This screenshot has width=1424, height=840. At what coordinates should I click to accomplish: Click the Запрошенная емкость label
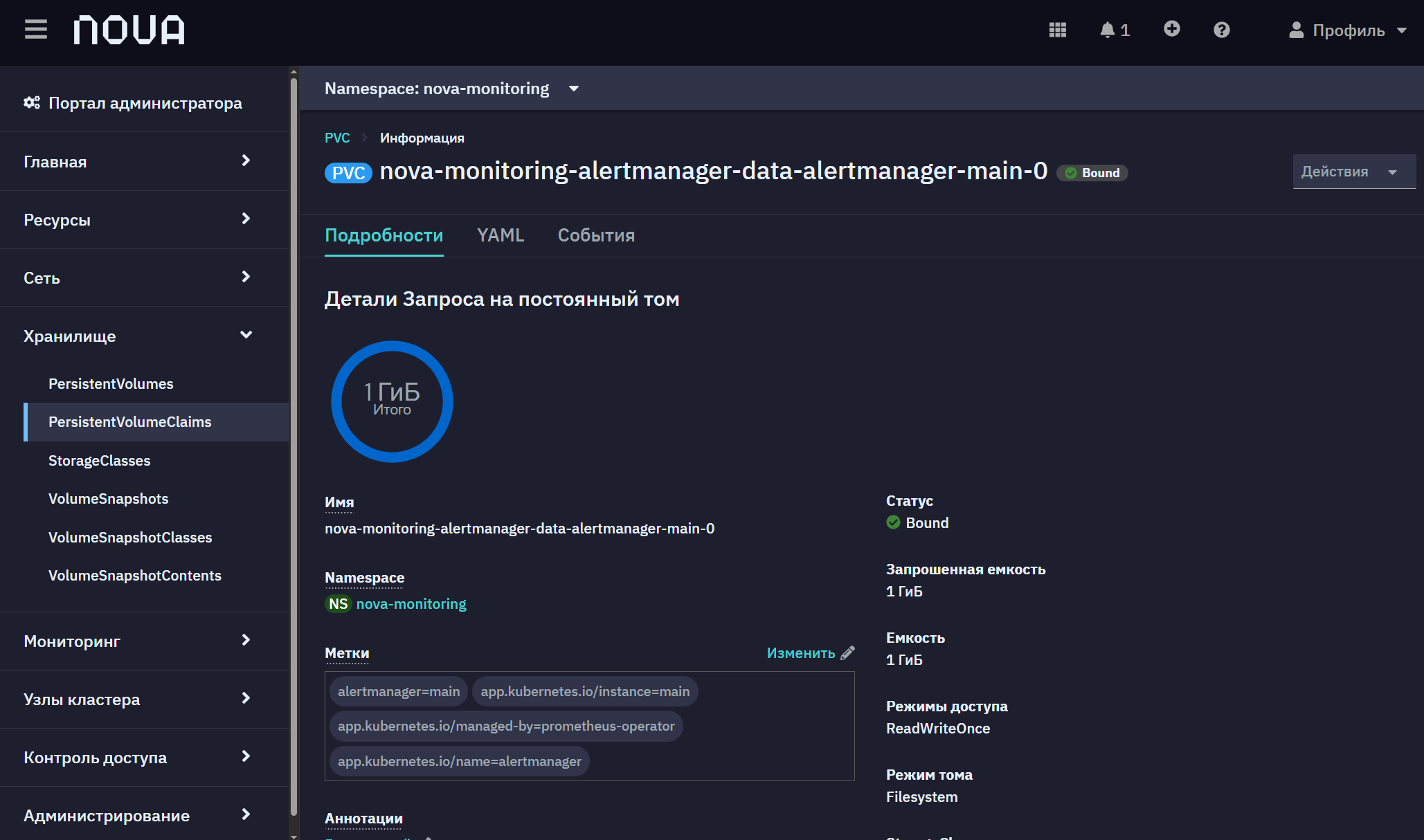pos(966,569)
